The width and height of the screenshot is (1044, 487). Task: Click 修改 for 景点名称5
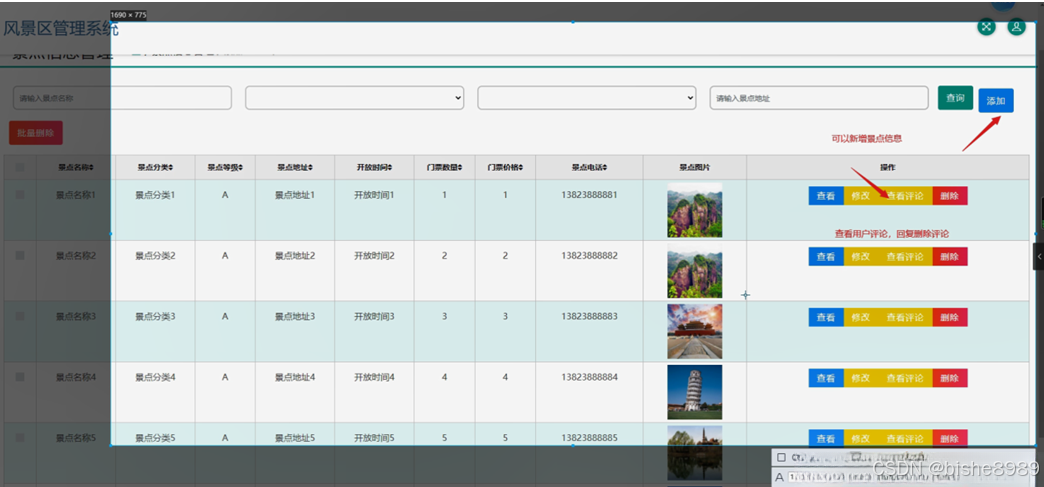(861, 438)
